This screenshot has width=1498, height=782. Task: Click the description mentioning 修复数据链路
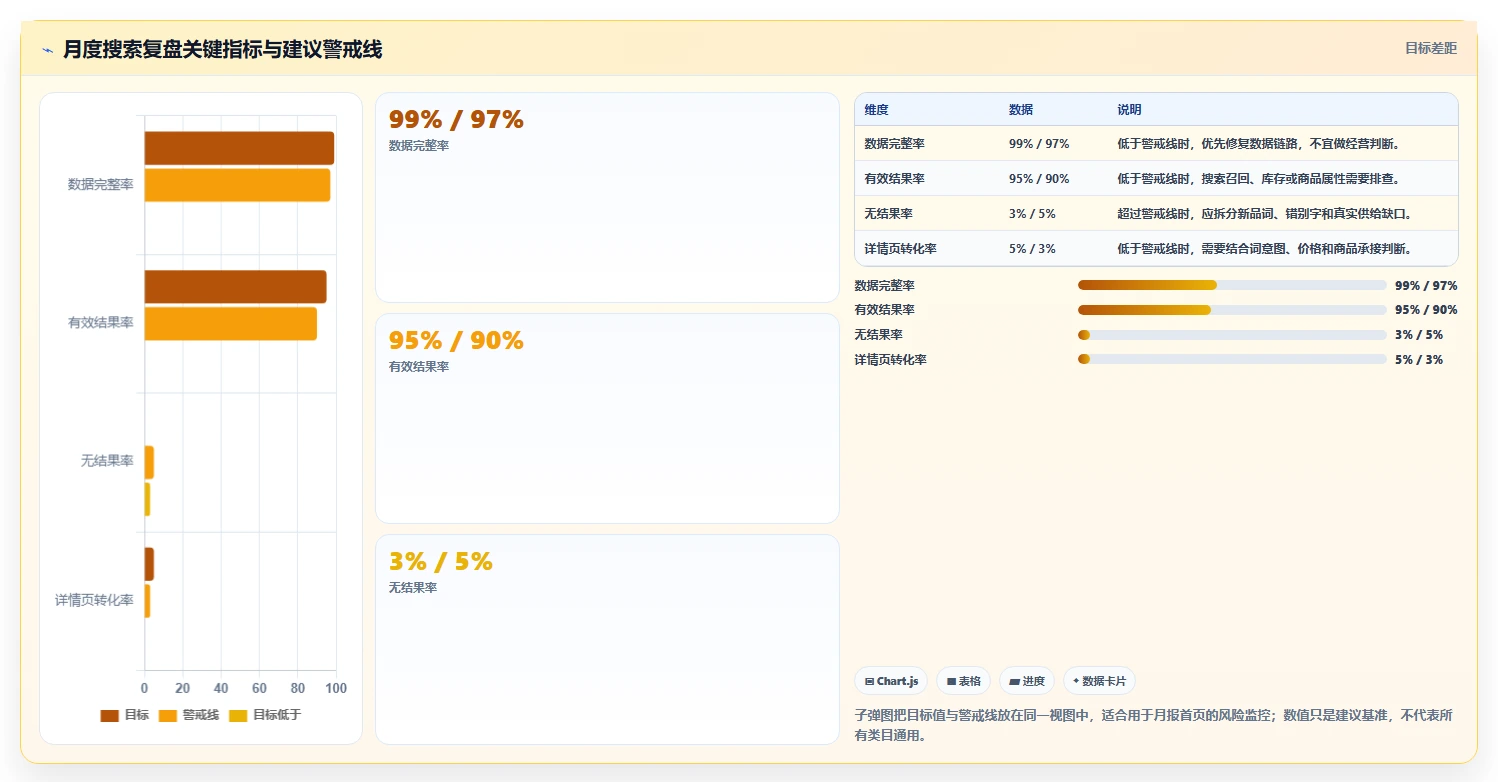[x=1258, y=144]
